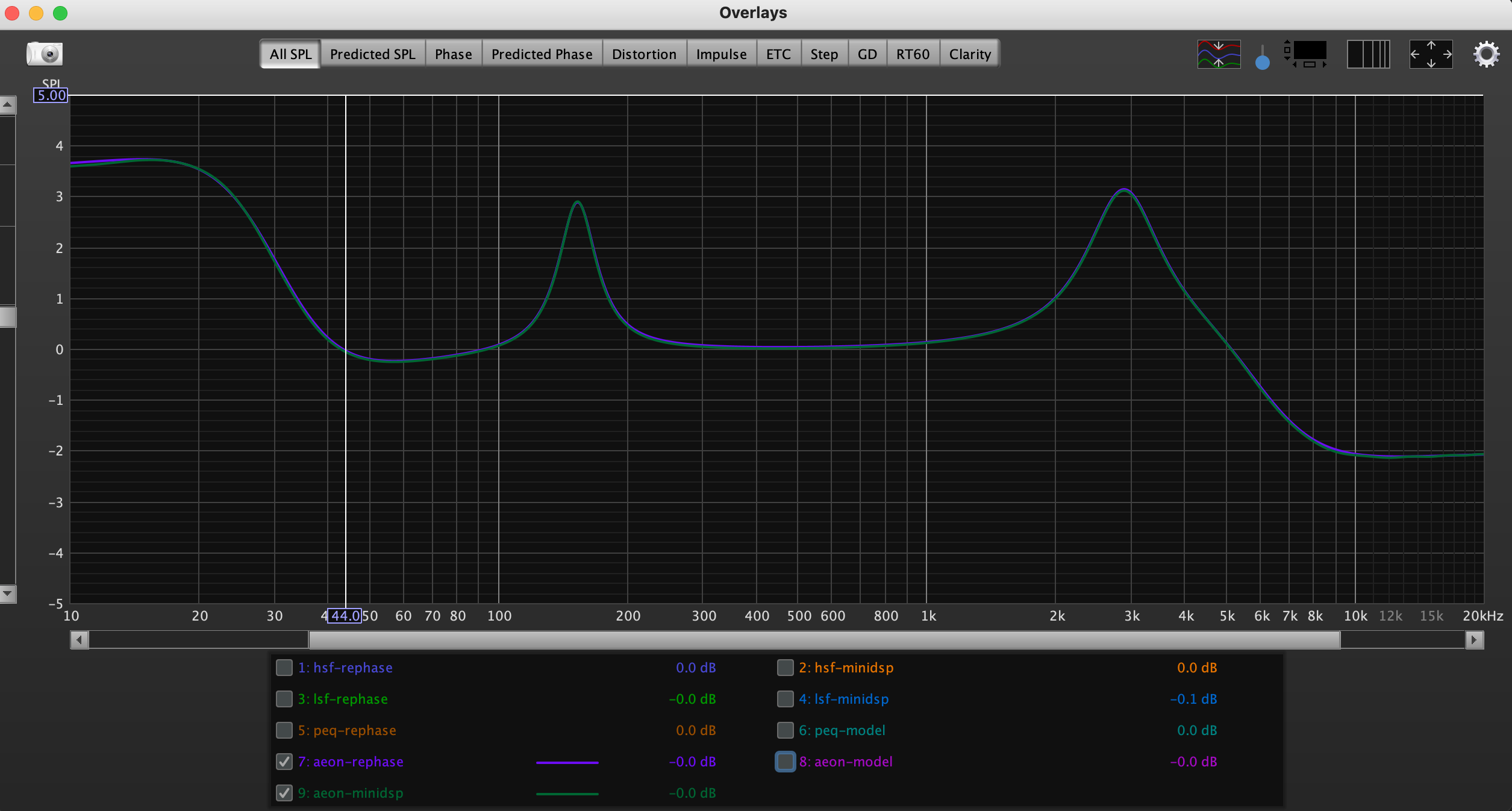Click the 8: aeon-model trace label
Viewport: 1512px width, 811px height.
coord(846,762)
